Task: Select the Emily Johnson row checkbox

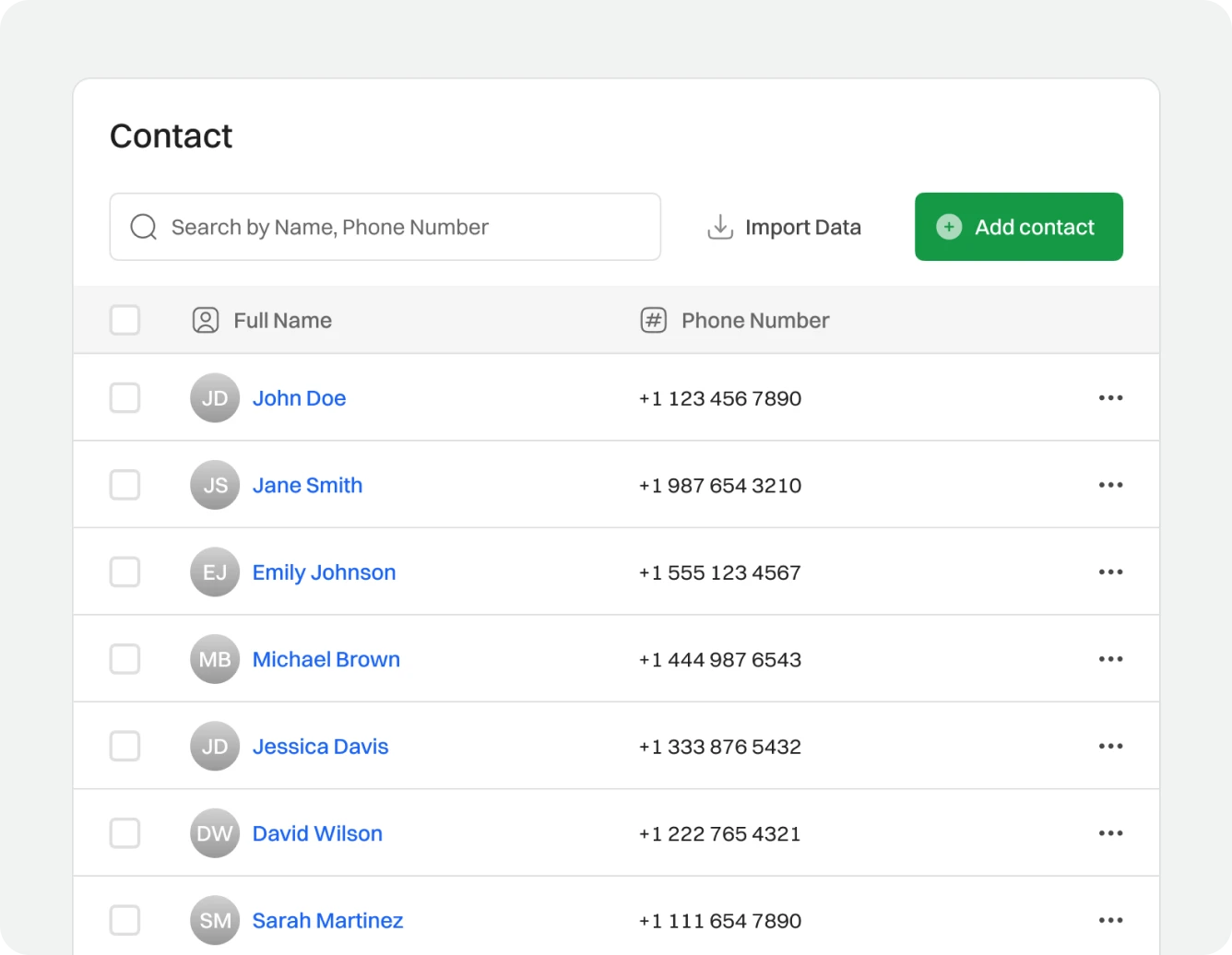Action: [x=124, y=572]
